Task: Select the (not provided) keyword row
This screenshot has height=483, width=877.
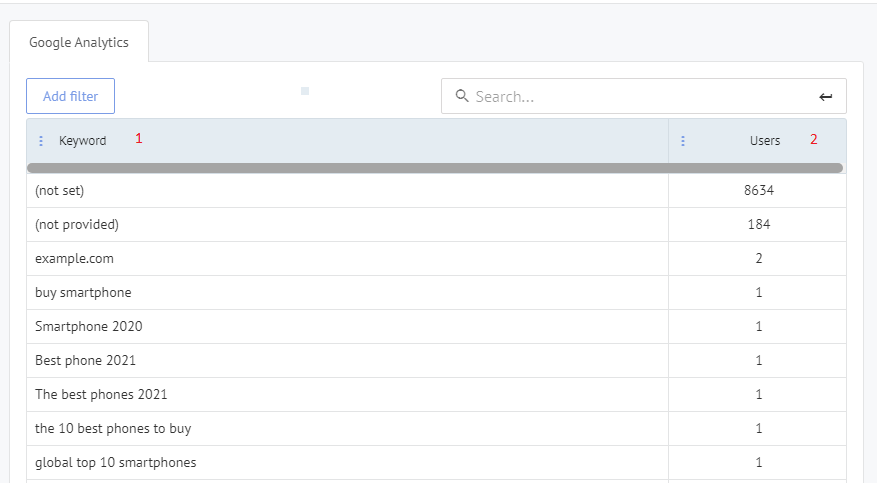Action: tap(436, 225)
